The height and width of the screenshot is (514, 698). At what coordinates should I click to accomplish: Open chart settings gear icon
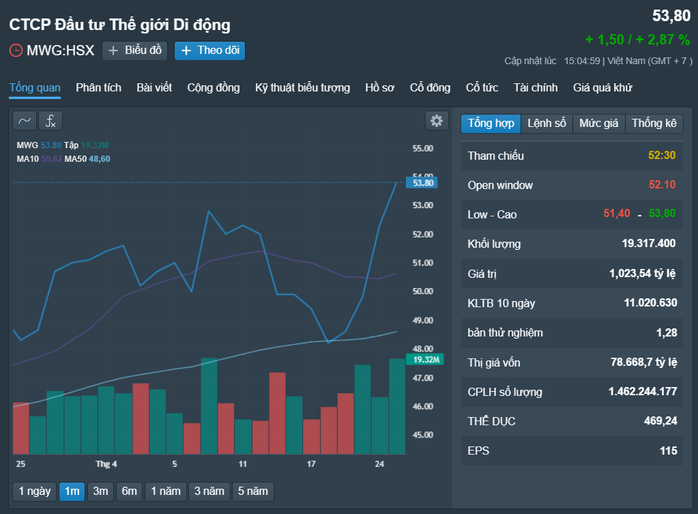tap(437, 121)
